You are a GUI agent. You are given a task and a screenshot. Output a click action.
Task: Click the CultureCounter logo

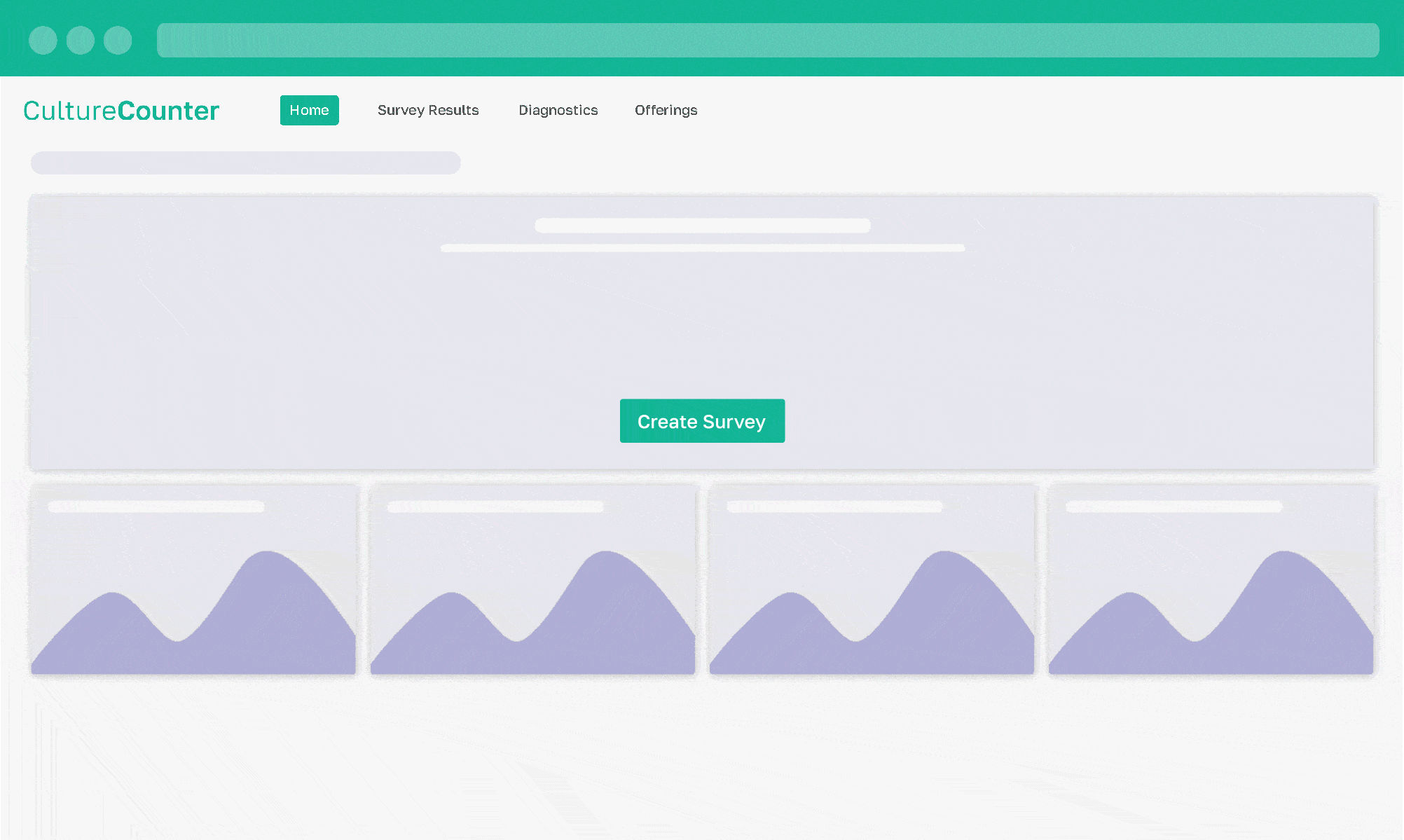coord(121,111)
